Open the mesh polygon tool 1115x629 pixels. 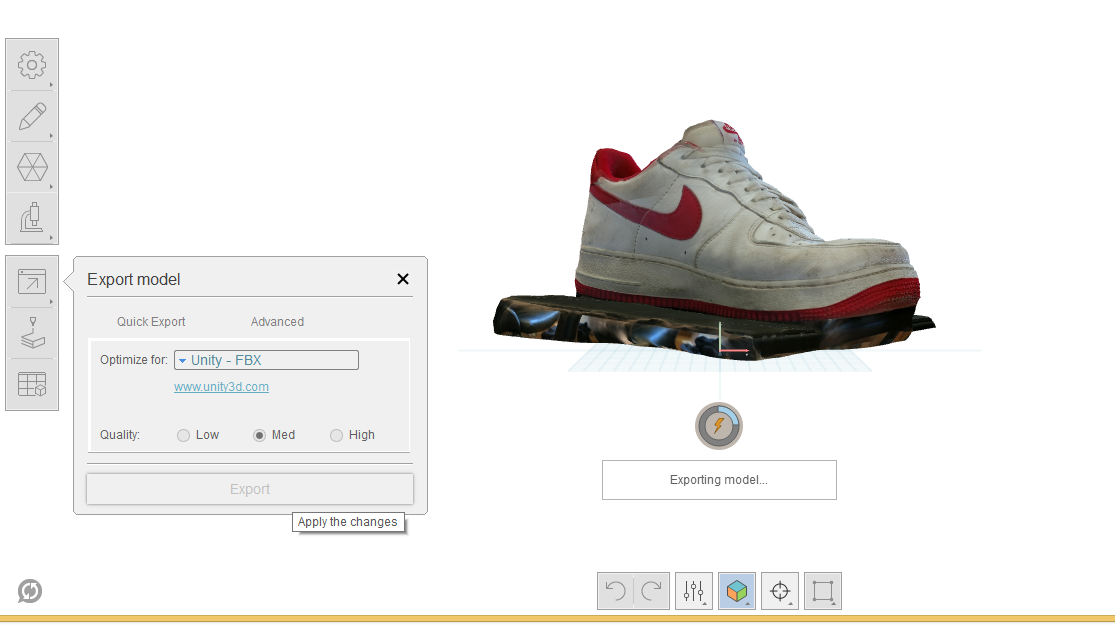pos(32,167)
